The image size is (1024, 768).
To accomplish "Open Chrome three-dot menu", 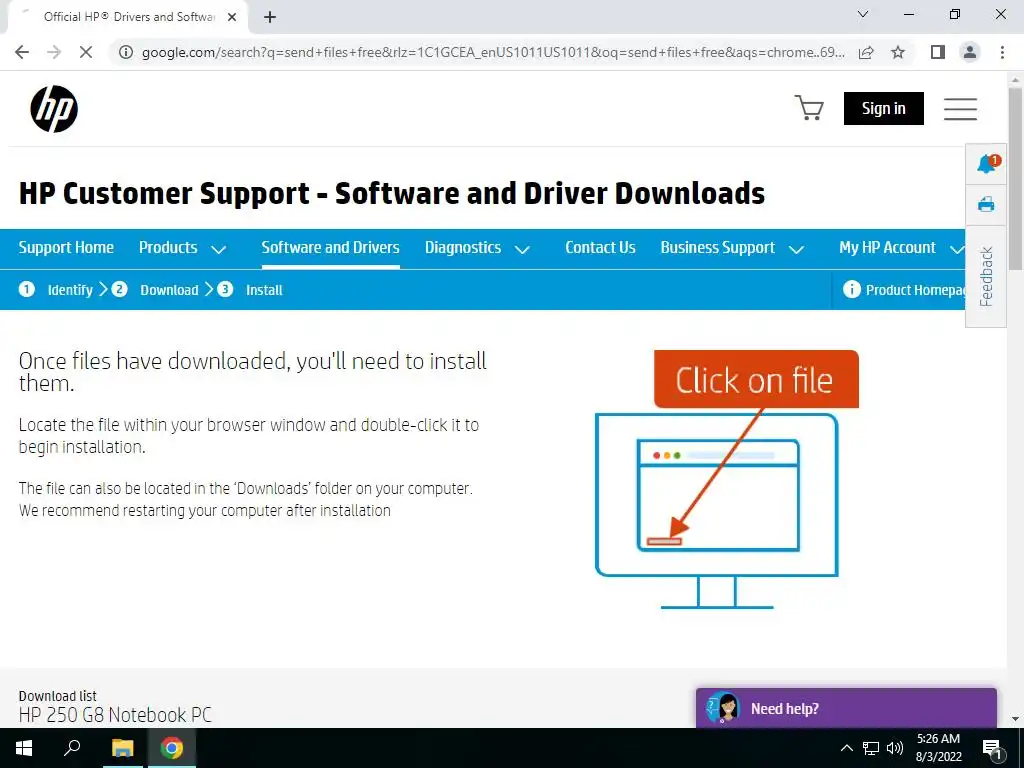I will click(1002, 52).
